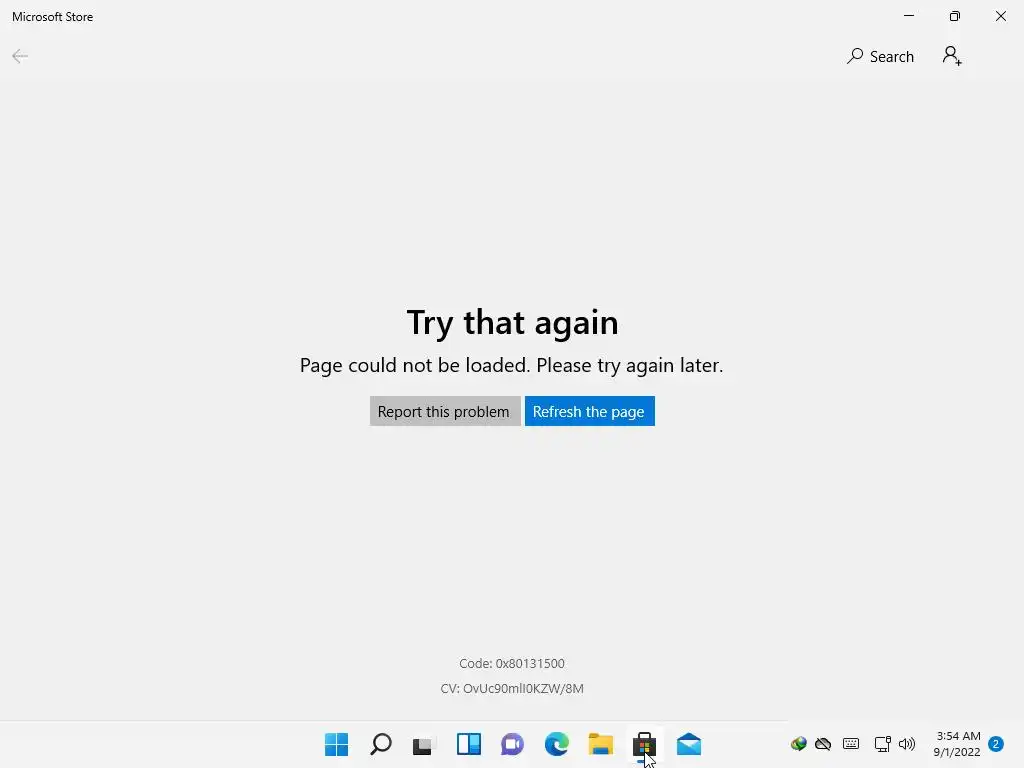
Task: Open File Explorer from taskbar
Action: click(x=601, y=744)
